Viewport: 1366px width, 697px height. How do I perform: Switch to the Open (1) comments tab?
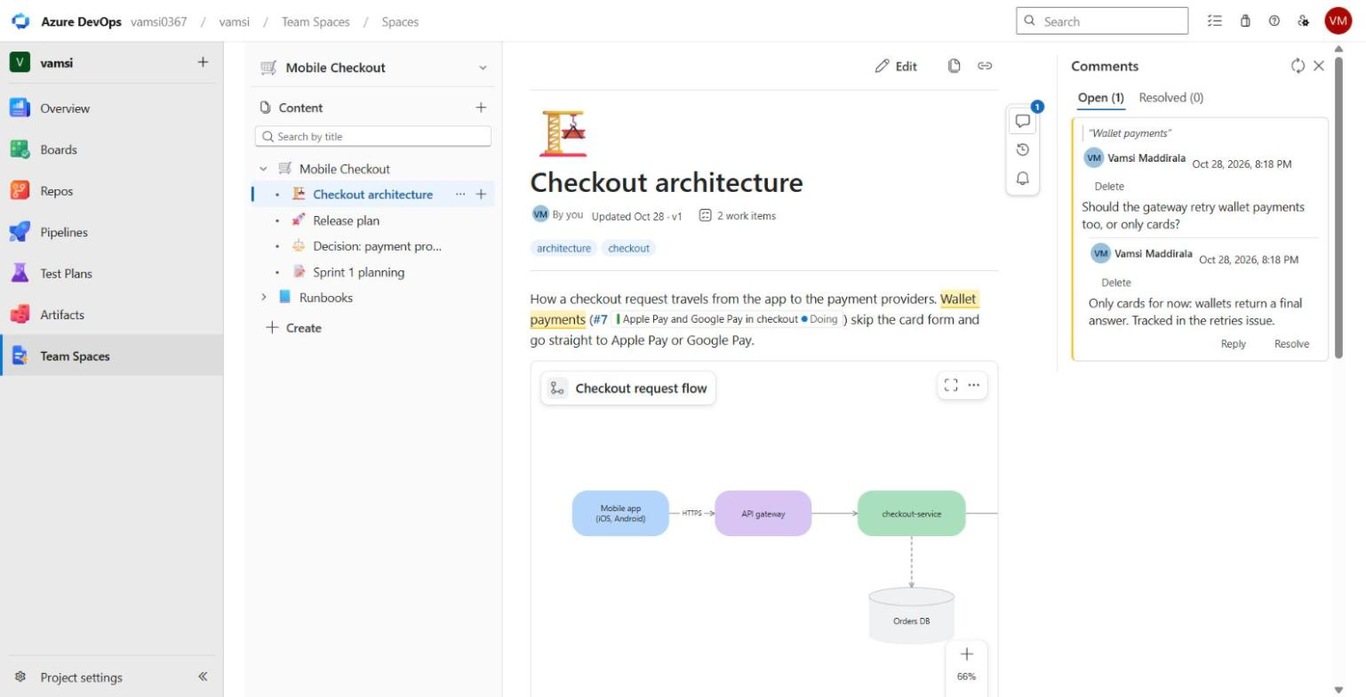[x=1101, y=97]
